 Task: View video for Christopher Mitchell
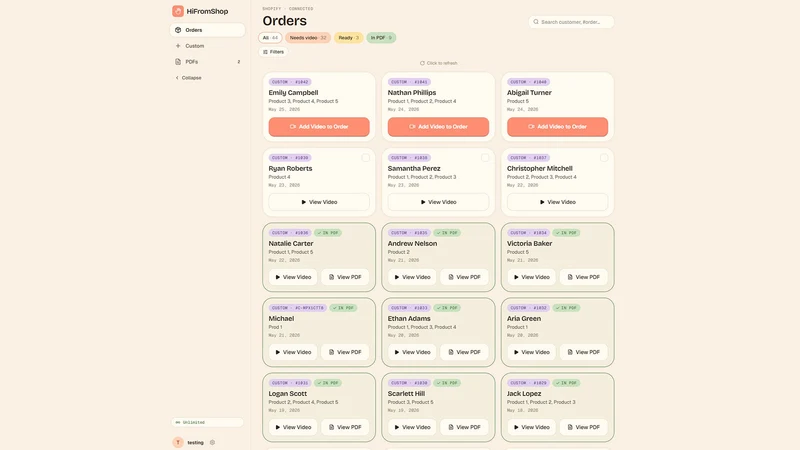[x=557, y=202]
